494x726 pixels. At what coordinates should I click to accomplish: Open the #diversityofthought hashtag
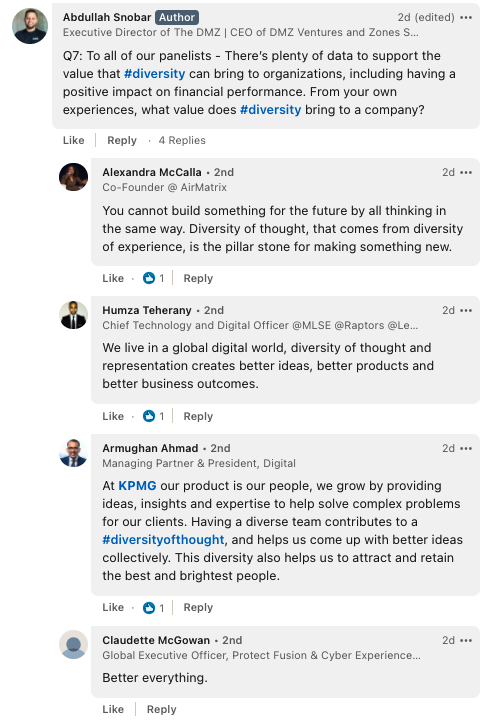[163, 540]
